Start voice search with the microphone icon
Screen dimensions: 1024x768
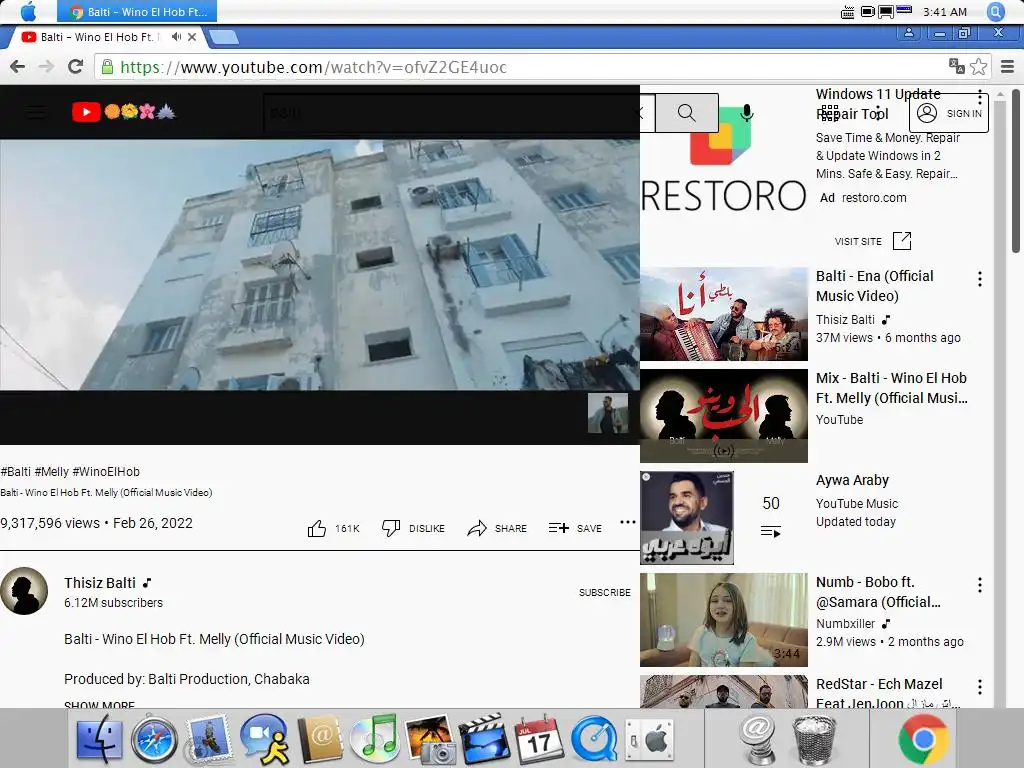tap(746, 112)
